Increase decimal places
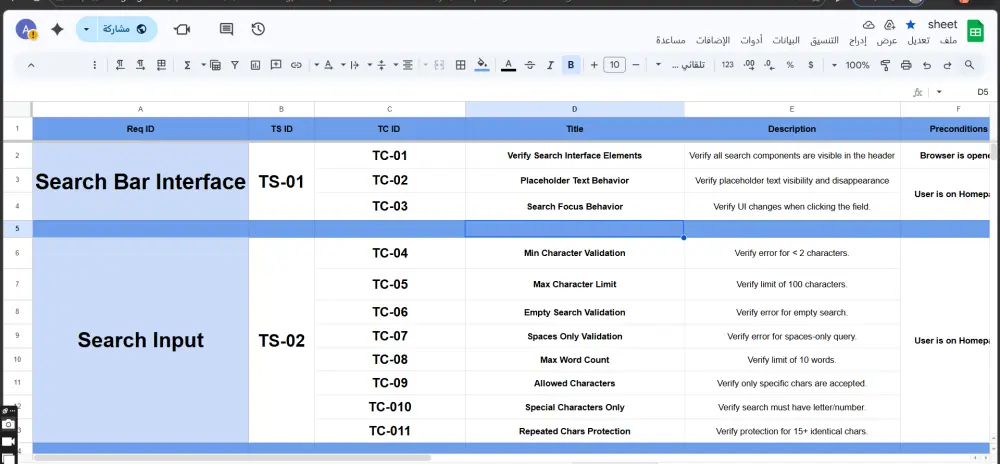 749,65
